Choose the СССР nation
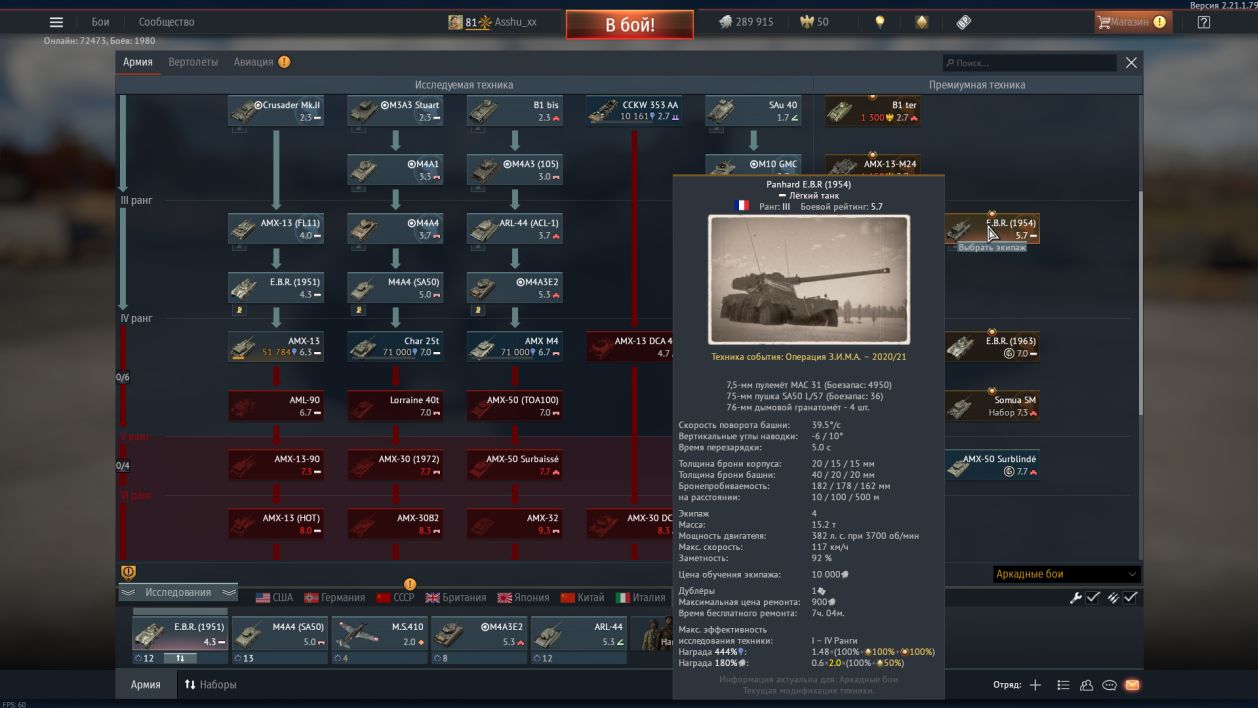The image size is (1258, 708). pyautogui.click(x=395, y=598)
